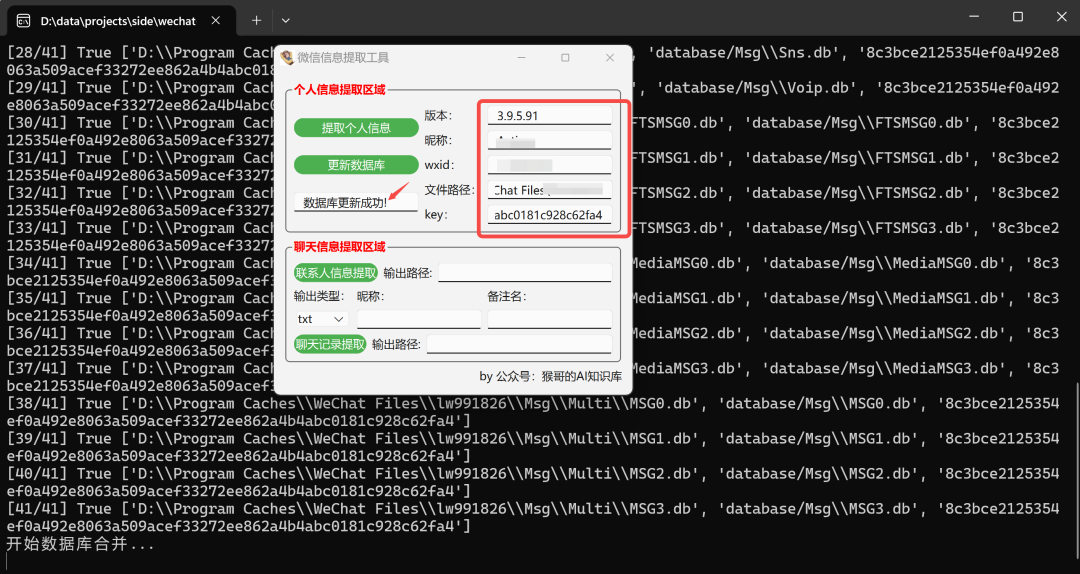The width and height of the screenshot is (1080, 574).
Task: Click the 备注名 input field
Action: (x=550, y=319)
